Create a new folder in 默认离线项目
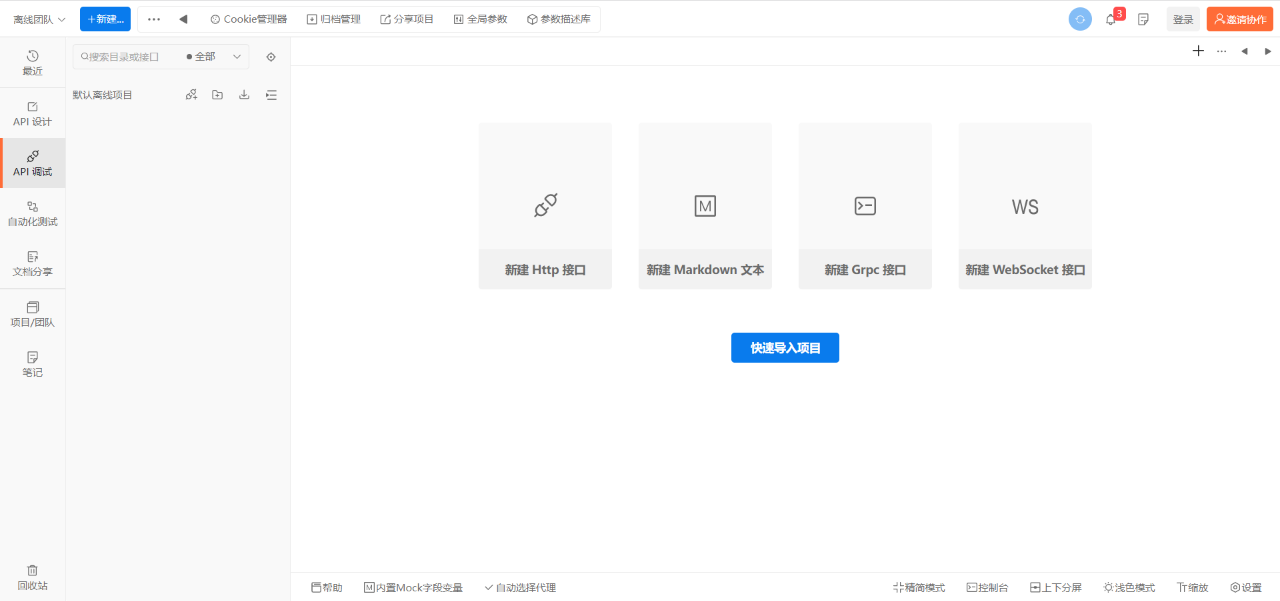The image size is (1280, 601). [217, 94]
